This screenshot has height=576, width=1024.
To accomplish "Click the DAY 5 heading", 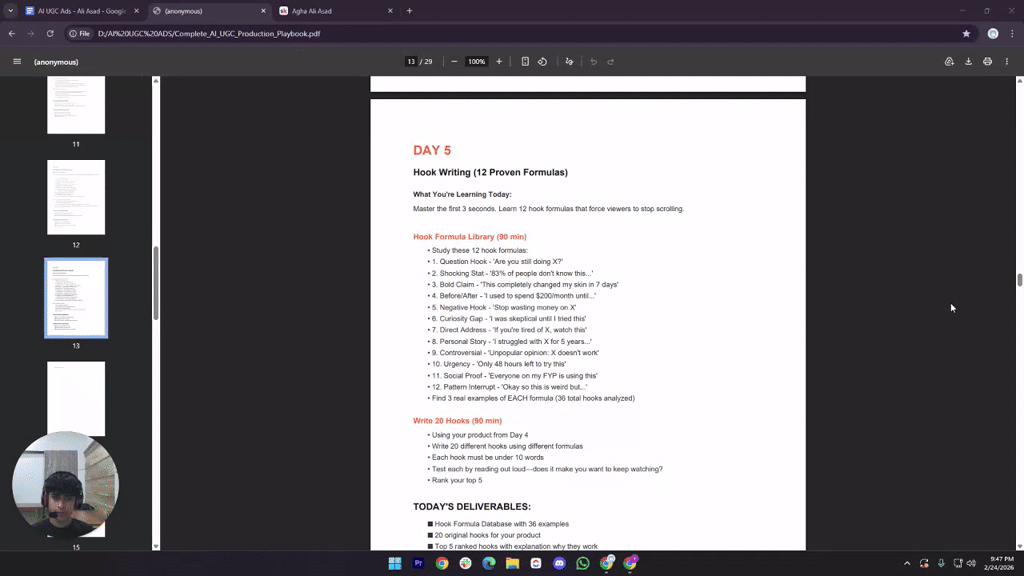I will 432,150.
